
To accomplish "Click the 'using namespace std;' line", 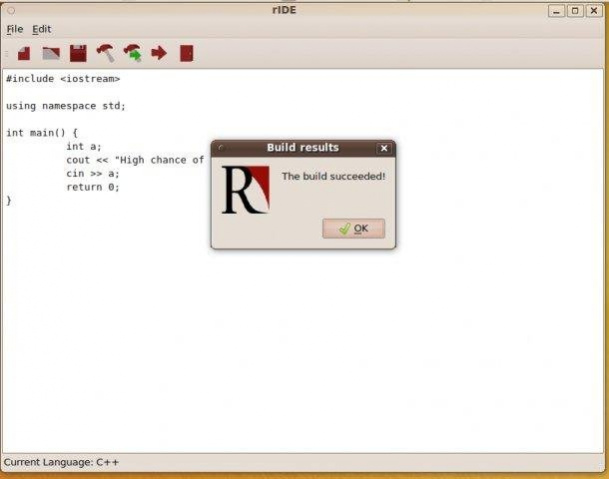I will tap(66, 106).
